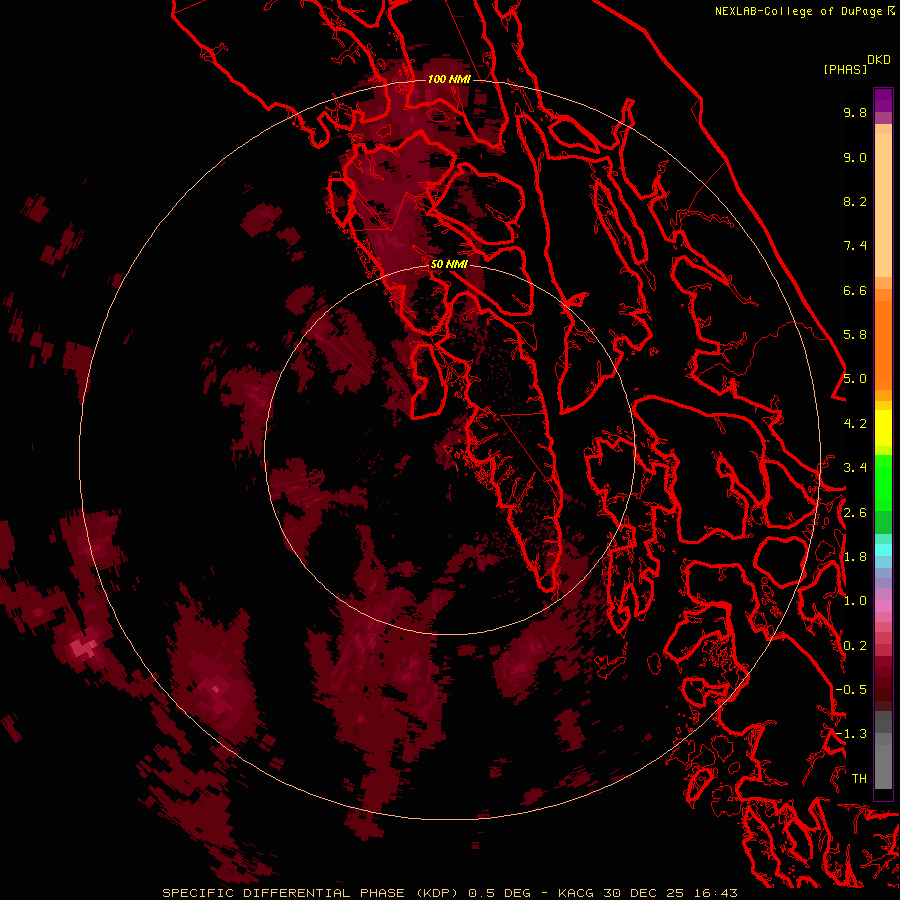Image resolution: width=900 pixels, height=900 pixels.
Task: Click the 5.8 scale value
Action: pyautogui.click(x=855, y=335)
